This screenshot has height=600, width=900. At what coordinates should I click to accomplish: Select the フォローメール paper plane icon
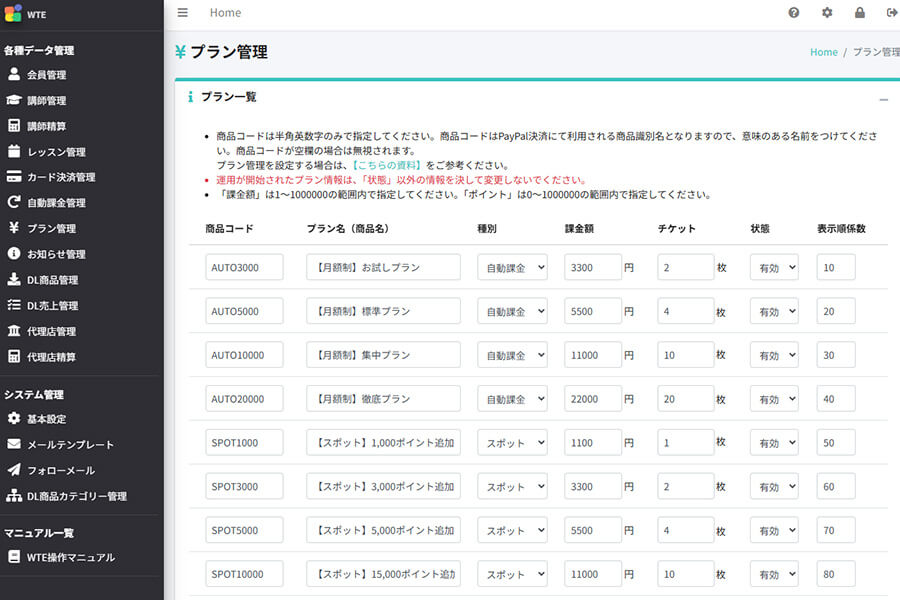pyautogui.click(x=14, y=469)
